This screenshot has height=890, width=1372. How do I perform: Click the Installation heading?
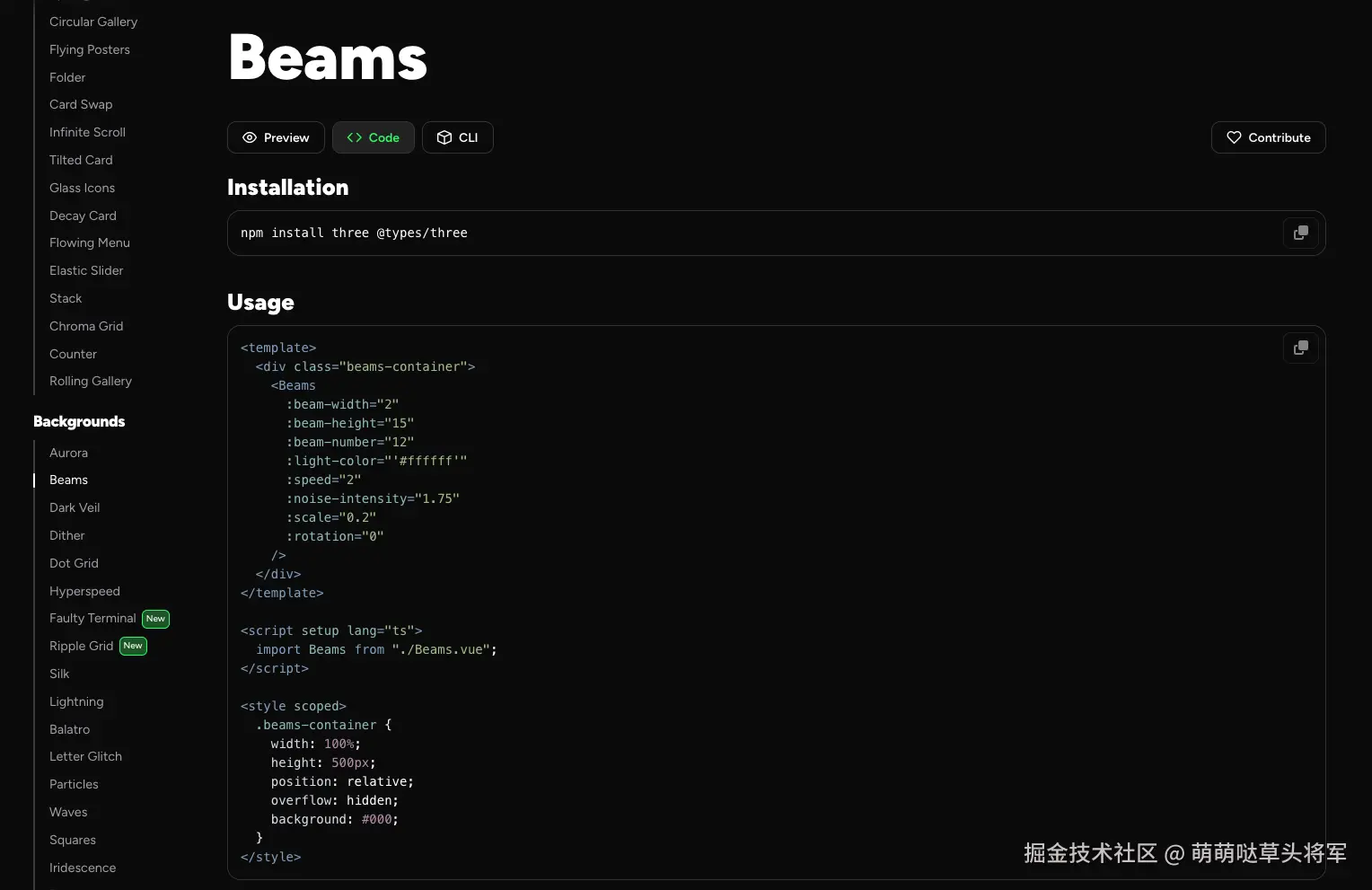tap(287, 187)
